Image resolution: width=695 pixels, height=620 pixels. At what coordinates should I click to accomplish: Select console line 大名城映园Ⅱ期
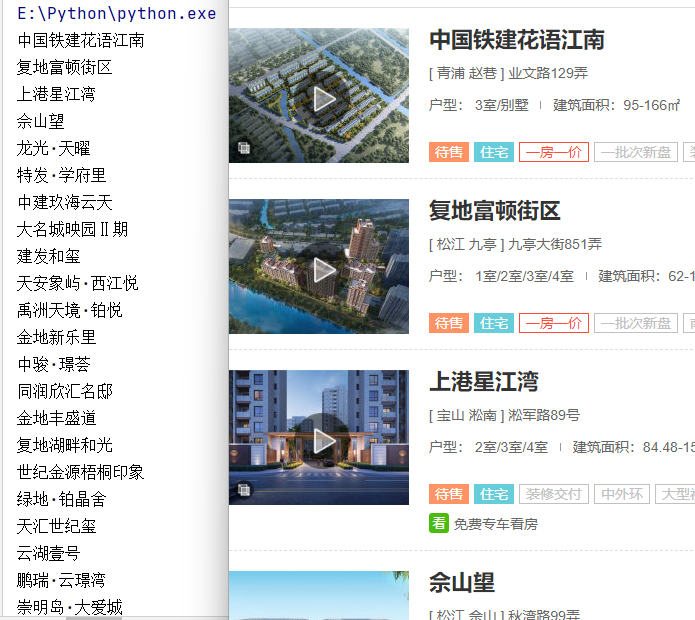pos(72,230)
